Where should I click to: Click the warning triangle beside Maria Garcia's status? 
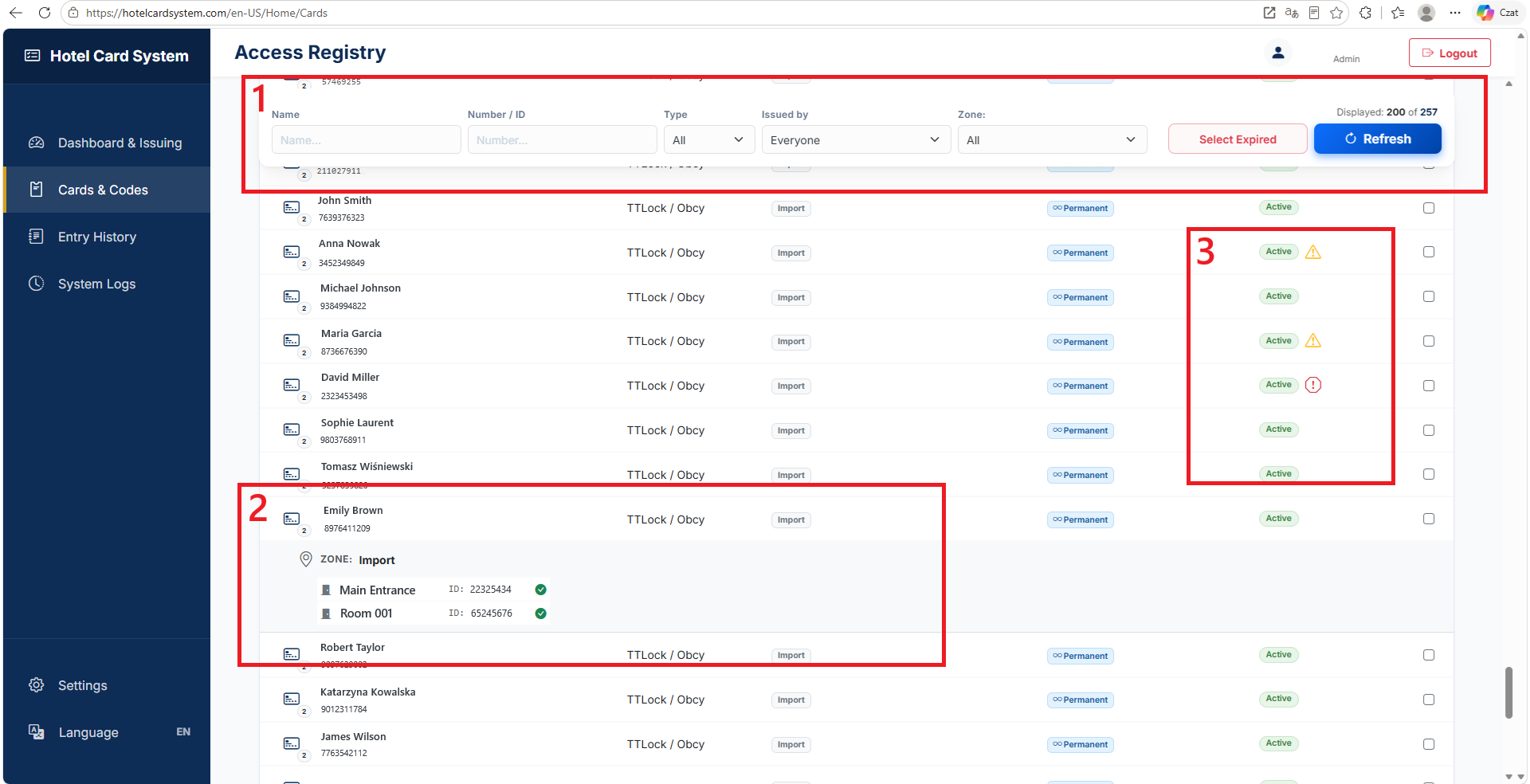pos(1313,341)
